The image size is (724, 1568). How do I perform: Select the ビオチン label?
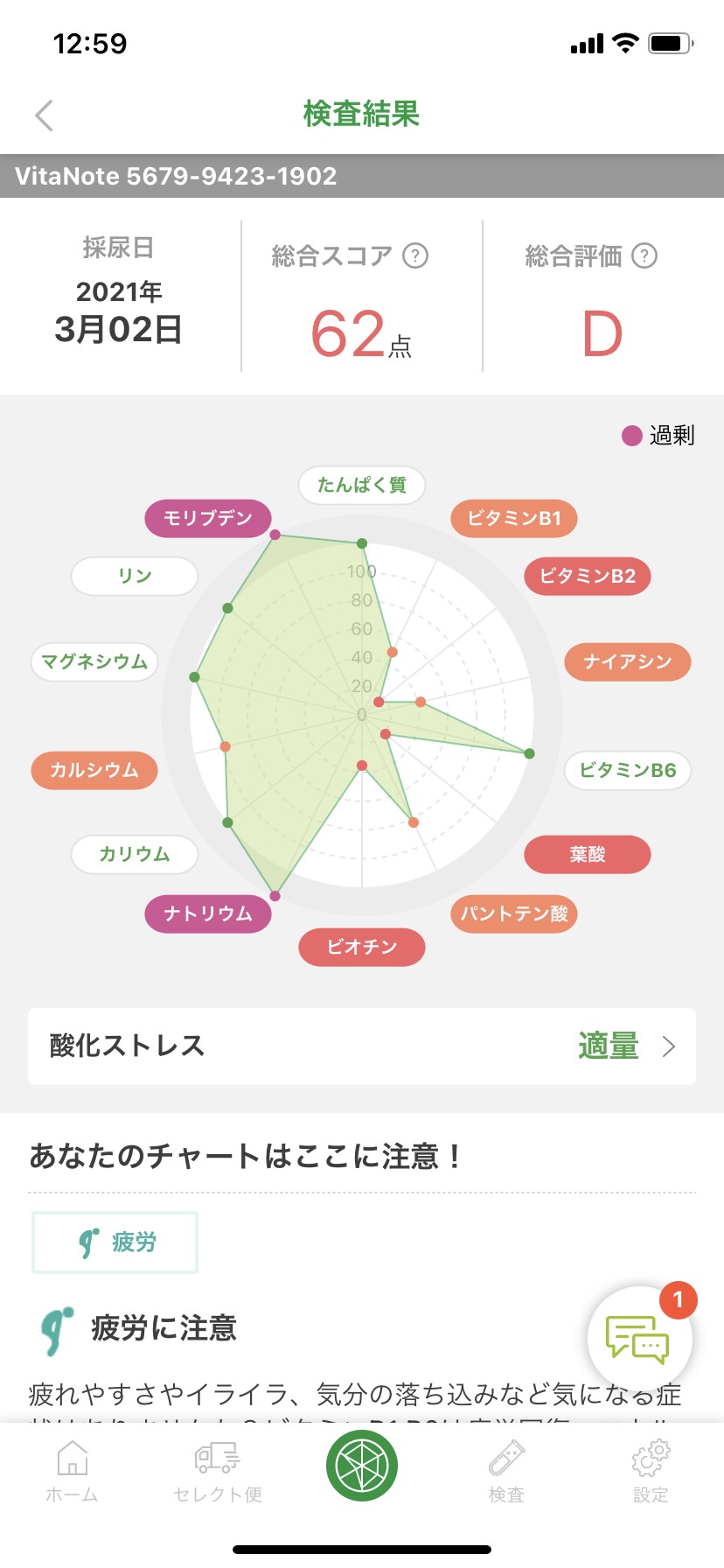click(362, 947)
